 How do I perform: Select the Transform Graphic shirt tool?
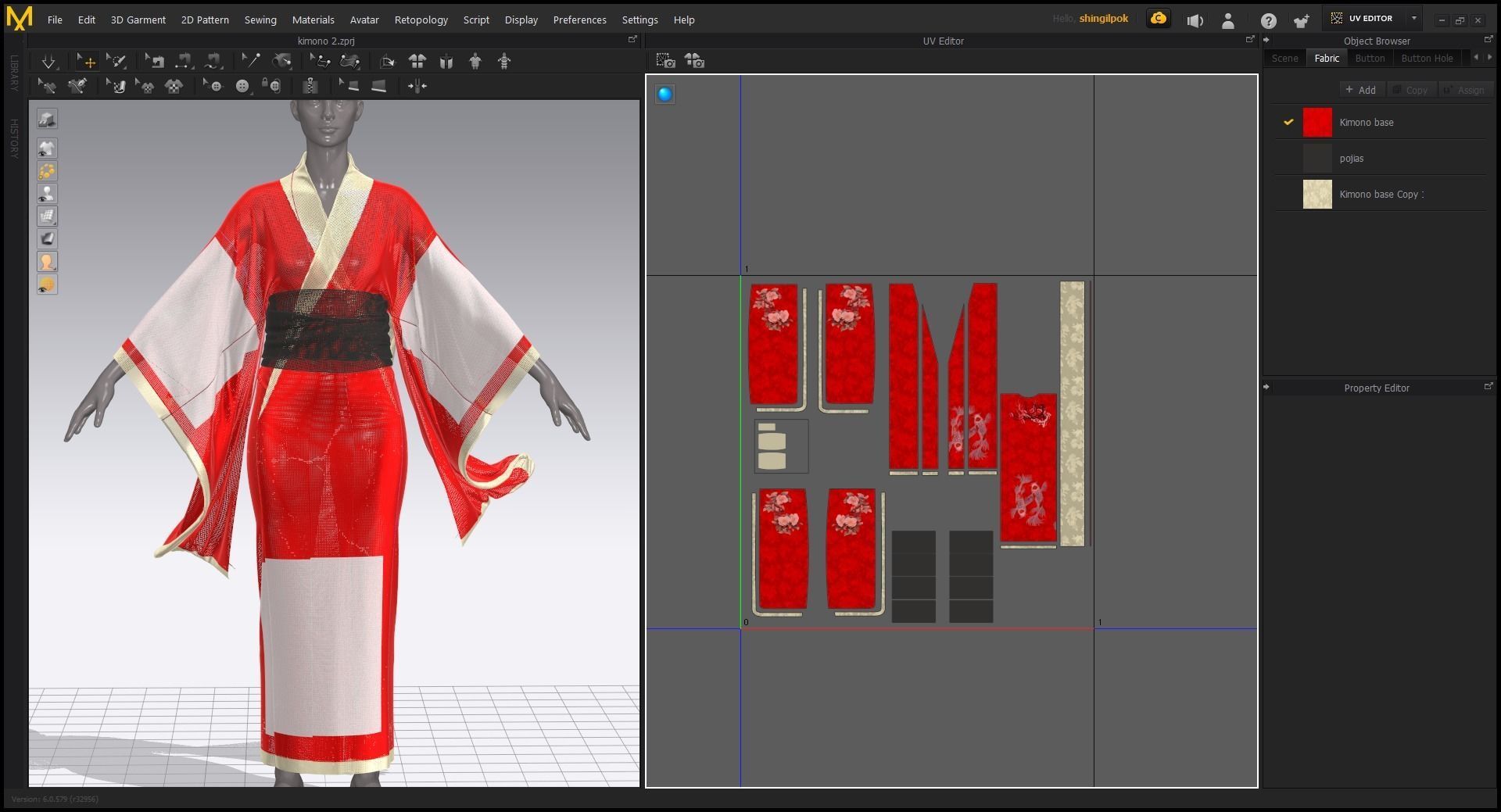144,86
